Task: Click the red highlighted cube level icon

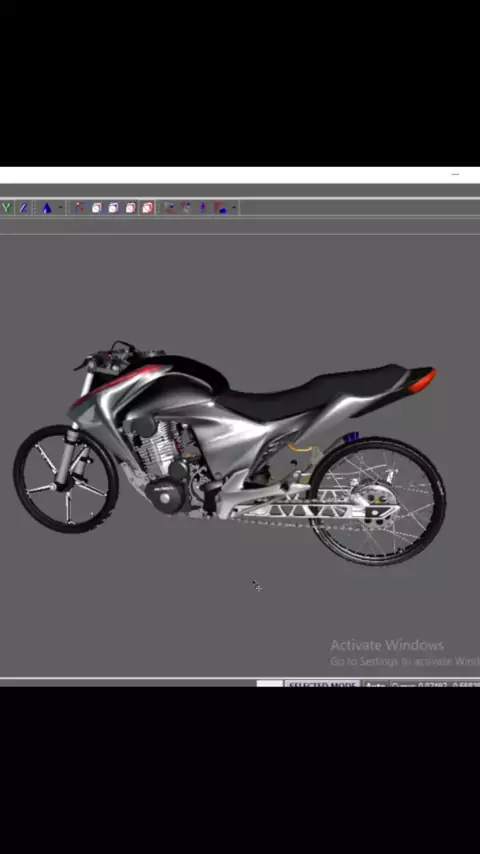Action: pos(148,208)
